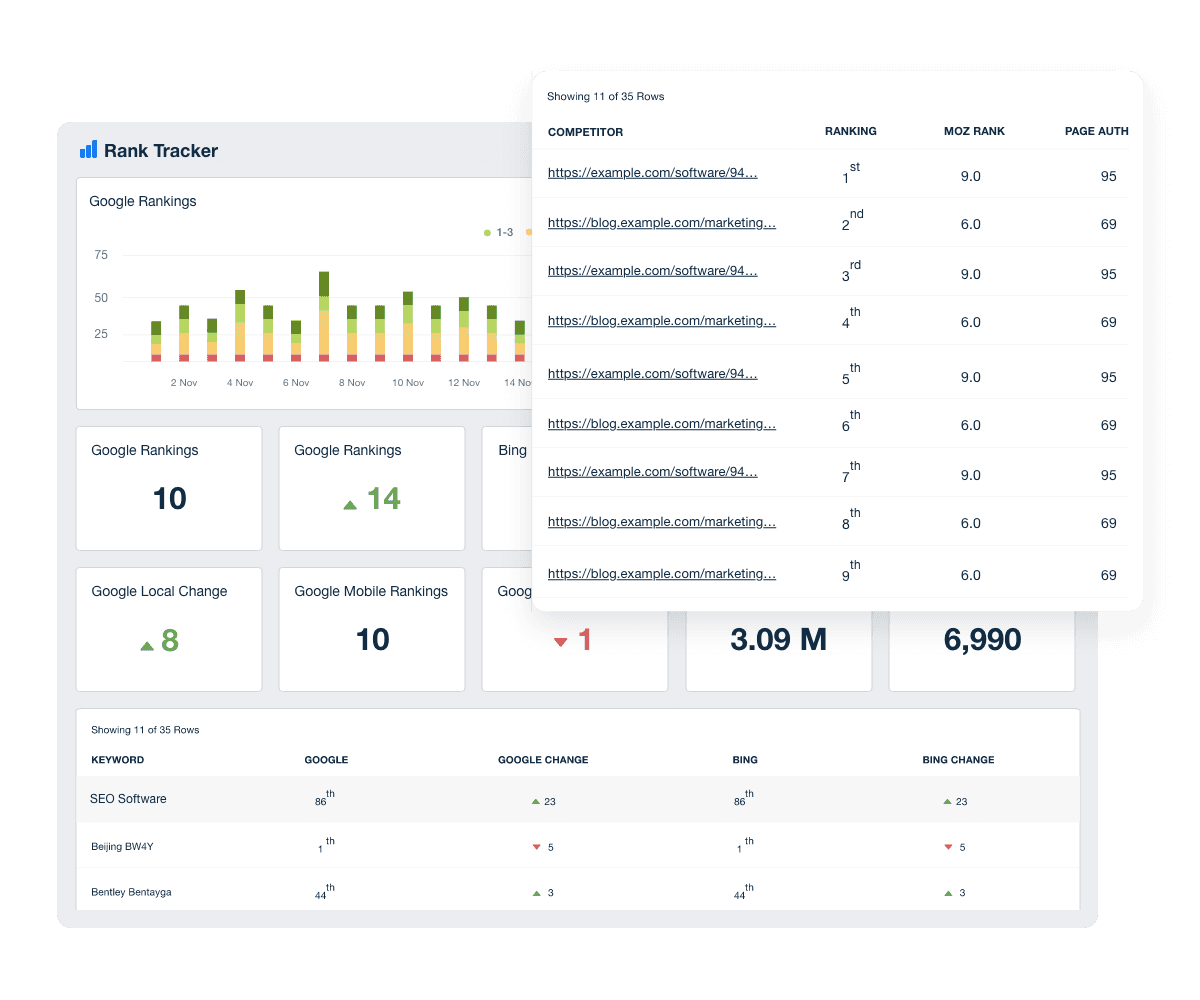Screen dimensions: 1200x1000
Task: Click the Google Mobile Rankings stat card
Action: [x=372, y=629]
